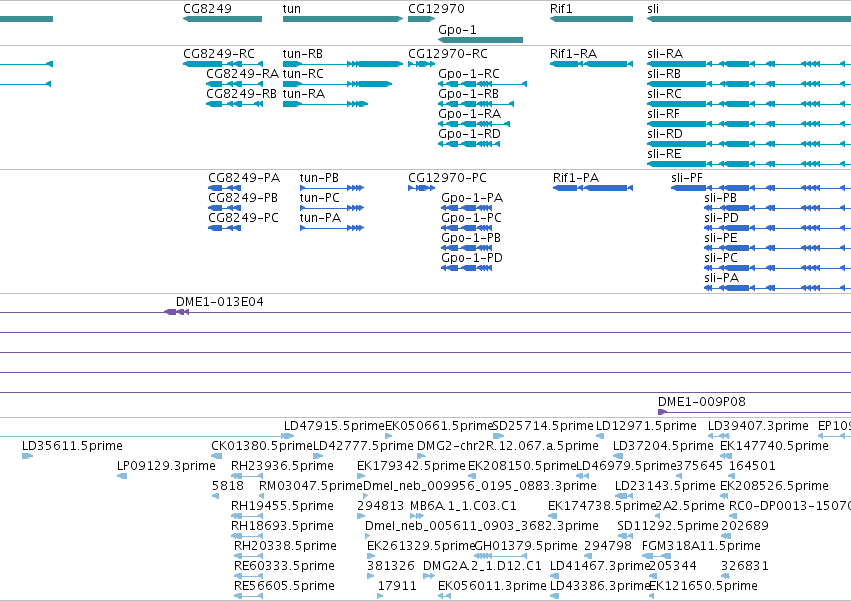
Task: Select protein sli-PF
Action: [x=761, y=188]
